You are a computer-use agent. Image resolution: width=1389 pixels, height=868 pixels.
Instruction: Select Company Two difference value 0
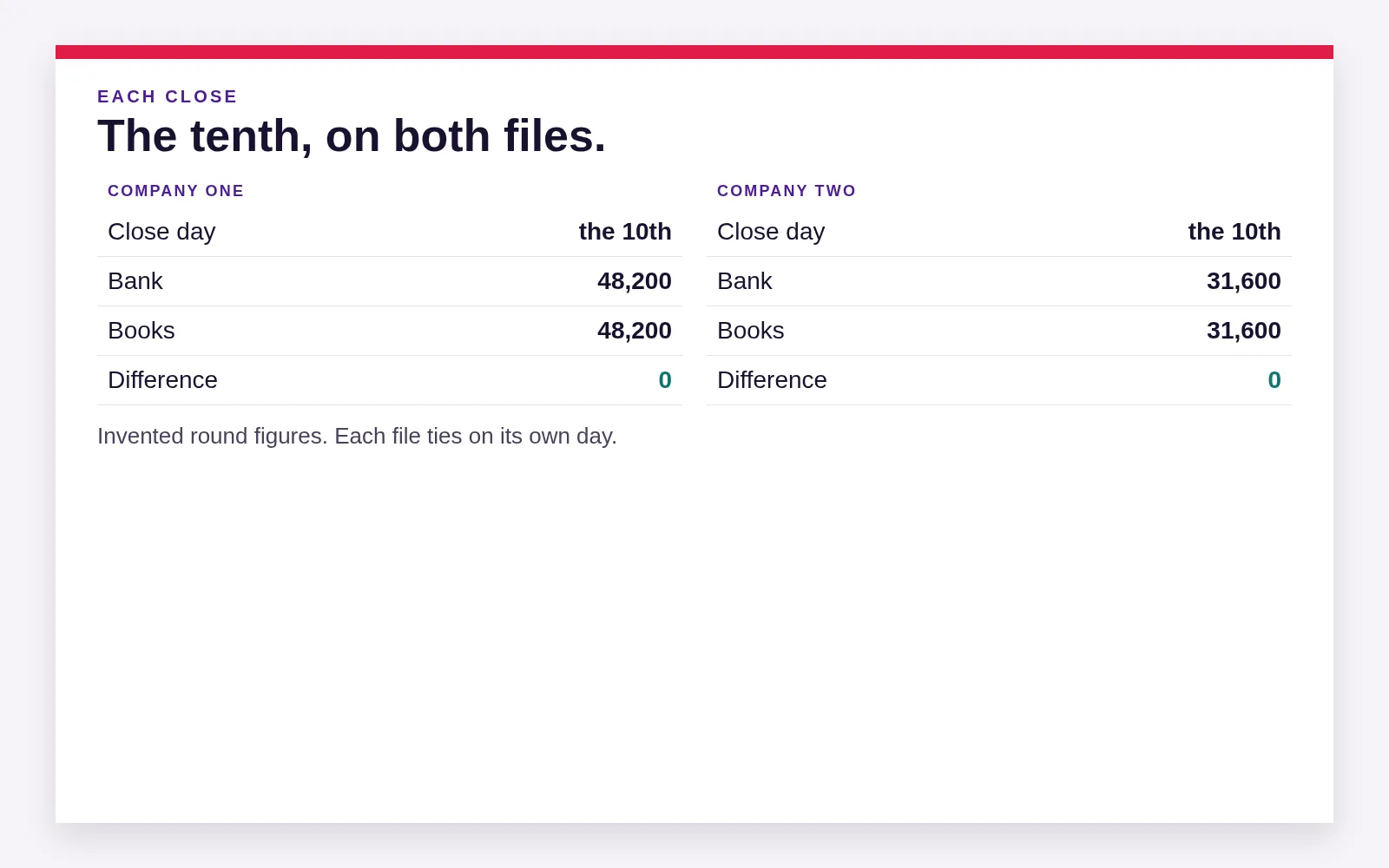[1274, 380]
